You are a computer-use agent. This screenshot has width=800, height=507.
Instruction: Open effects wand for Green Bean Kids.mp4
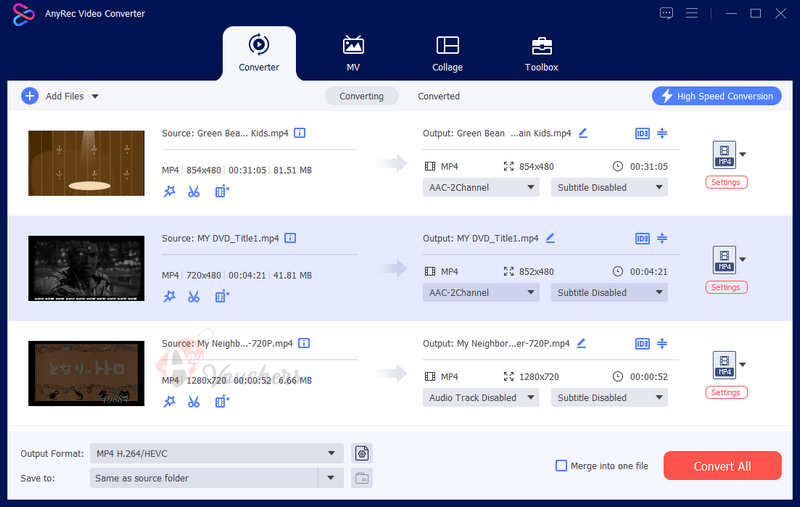[x=169, y=192]
